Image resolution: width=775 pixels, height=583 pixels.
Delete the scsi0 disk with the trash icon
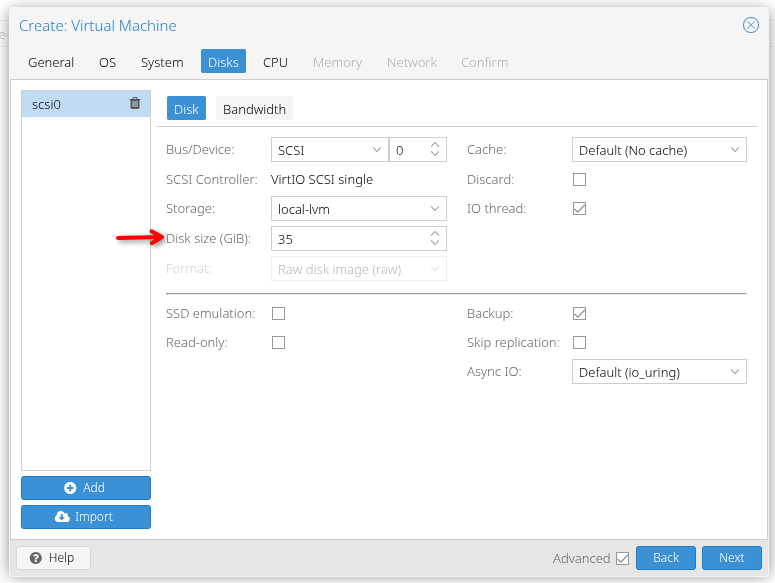pyautogui.click(x=135, y=103)
